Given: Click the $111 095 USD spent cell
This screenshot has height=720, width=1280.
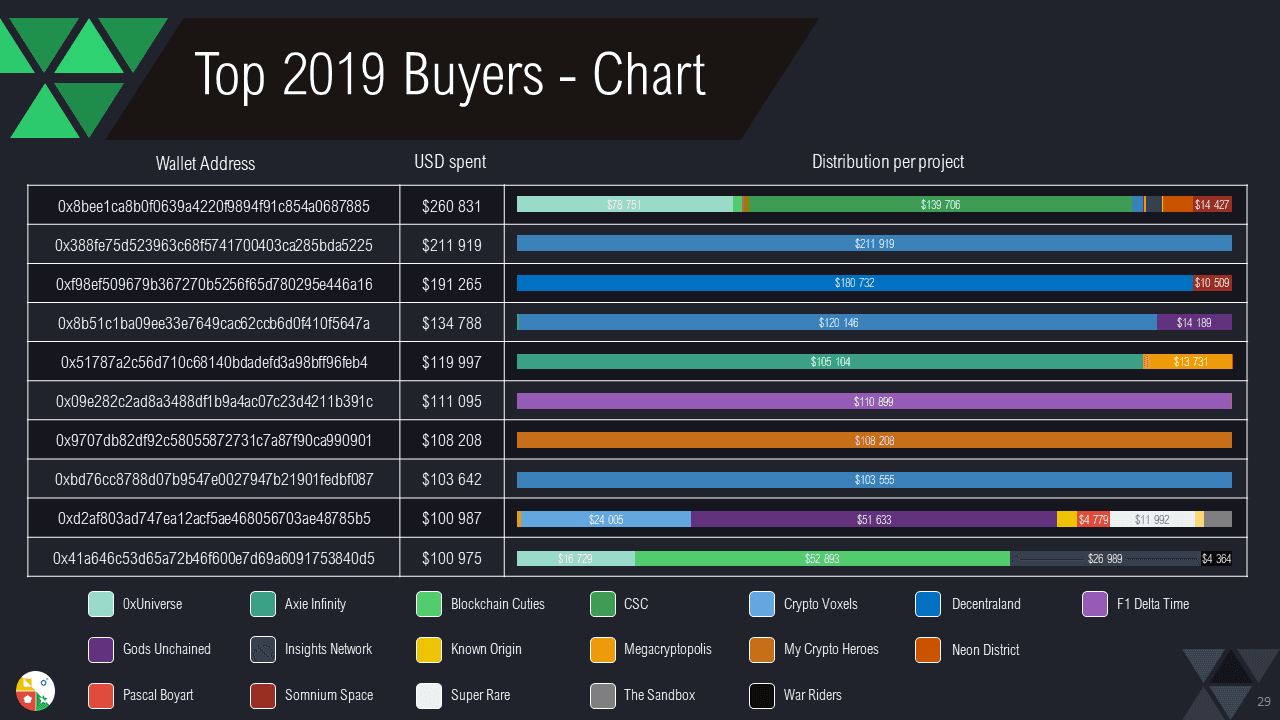Looking at the screenshot, I should coord(452,401).
